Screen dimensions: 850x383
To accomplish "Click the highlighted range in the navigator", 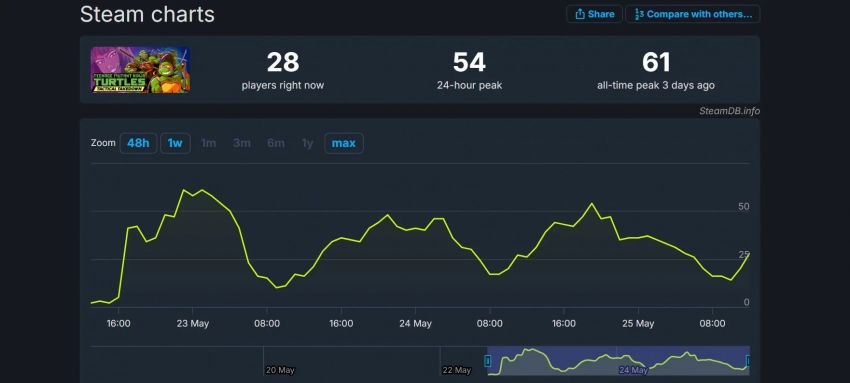I will (x=619, y=361).
